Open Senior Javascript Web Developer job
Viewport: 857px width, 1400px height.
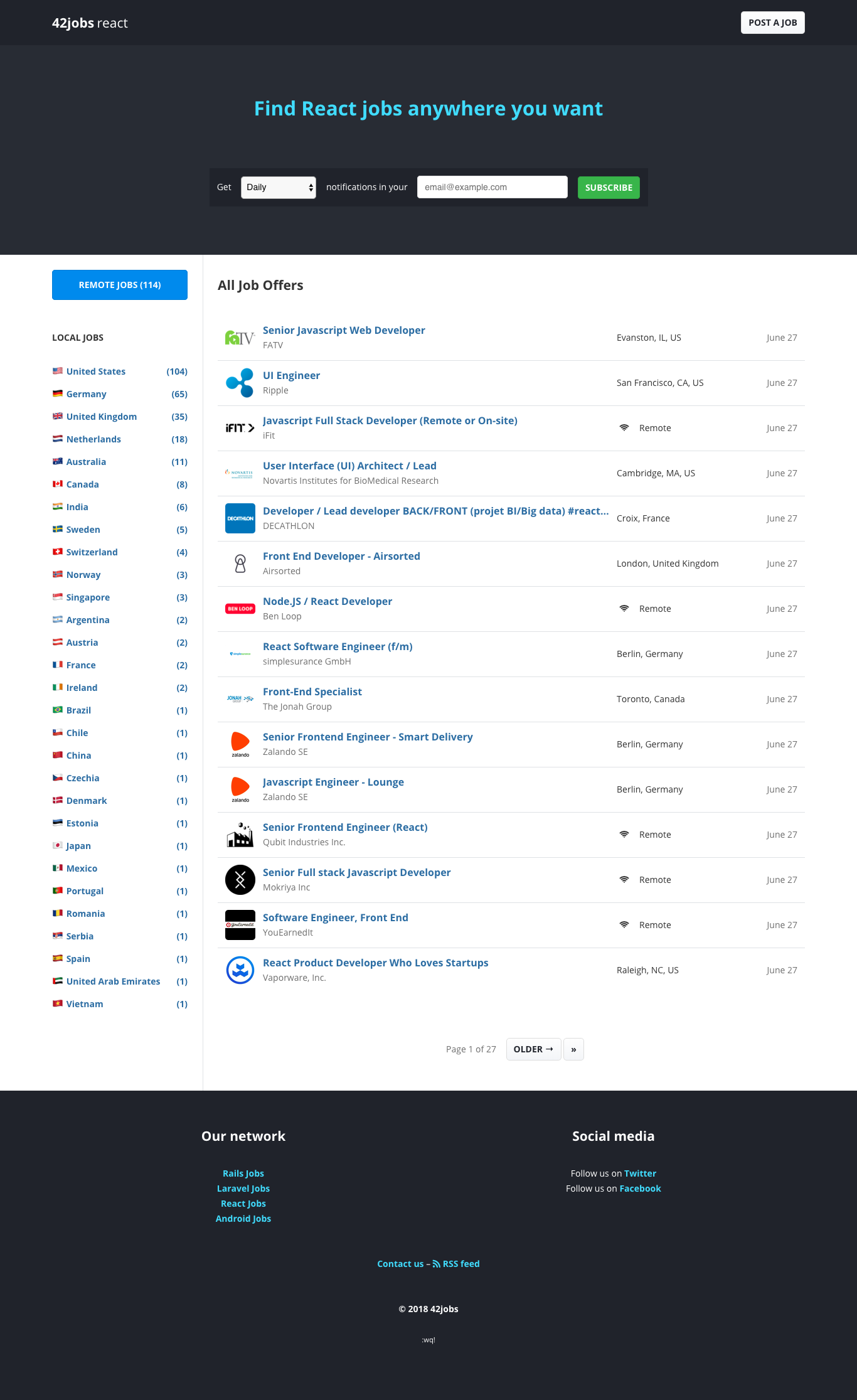(x=344, y=330)
